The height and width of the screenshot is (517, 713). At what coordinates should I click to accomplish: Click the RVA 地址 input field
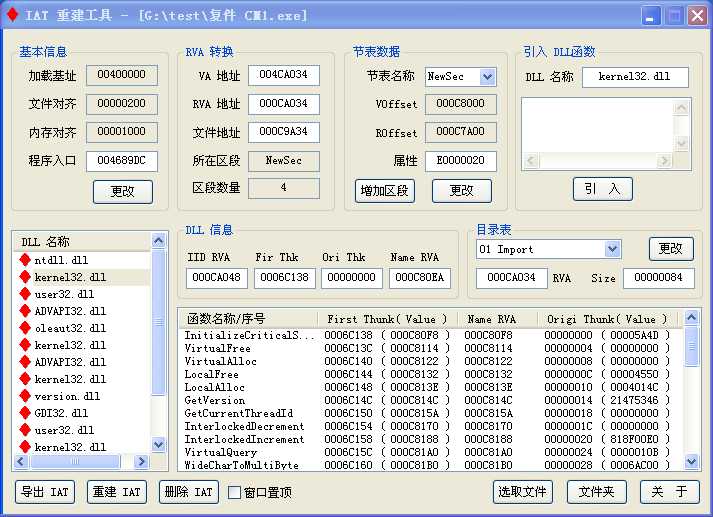click(x=284, y=104)
